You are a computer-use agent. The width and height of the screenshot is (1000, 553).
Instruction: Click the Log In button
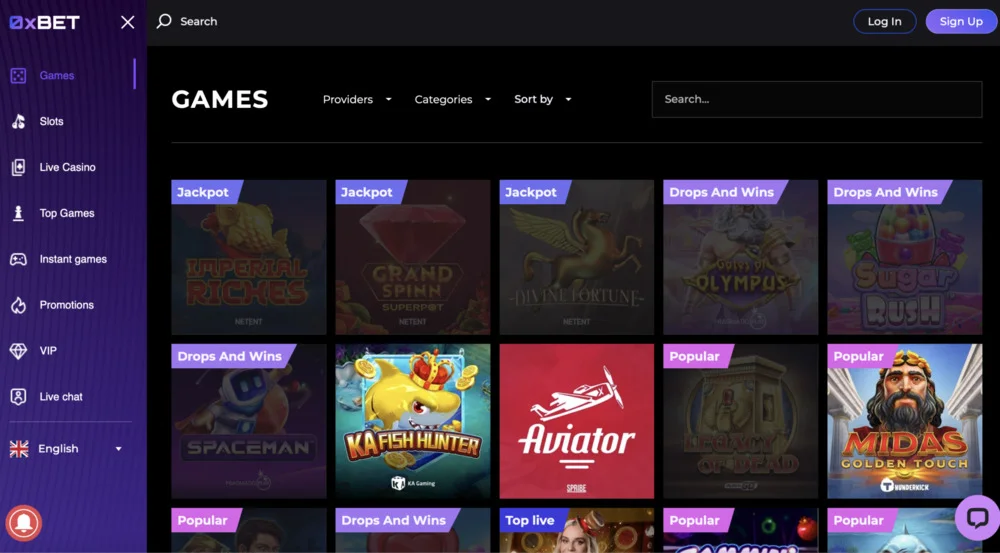pyautogui.click(x=885, y=22)
